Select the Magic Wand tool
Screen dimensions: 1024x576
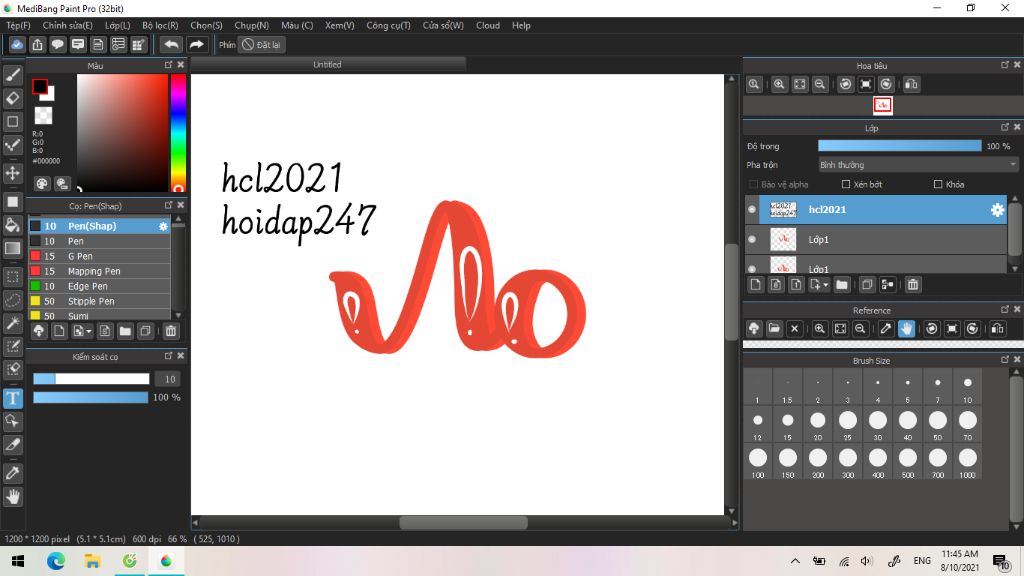[12, 323]
